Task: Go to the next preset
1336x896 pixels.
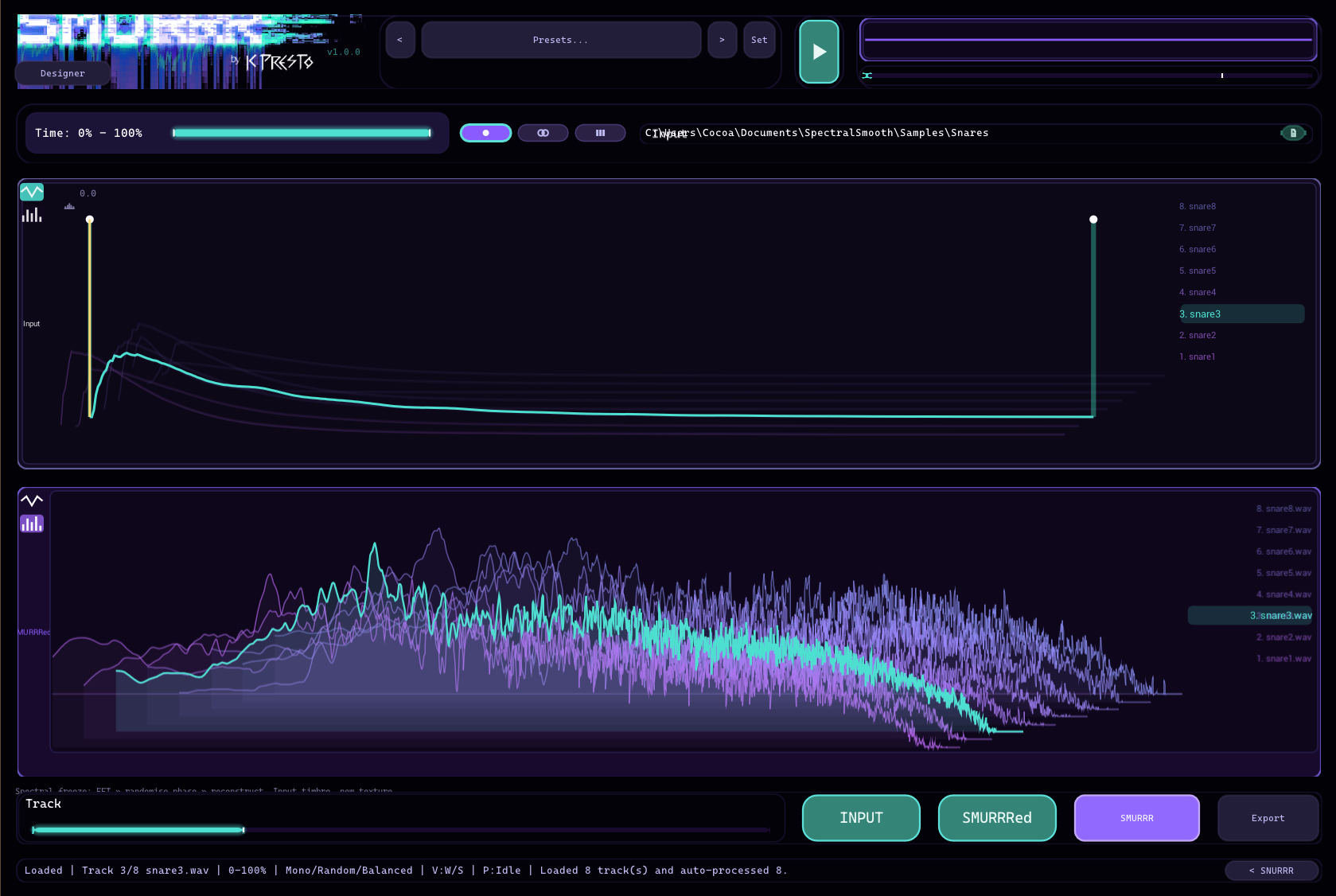Action: (722, 40)
